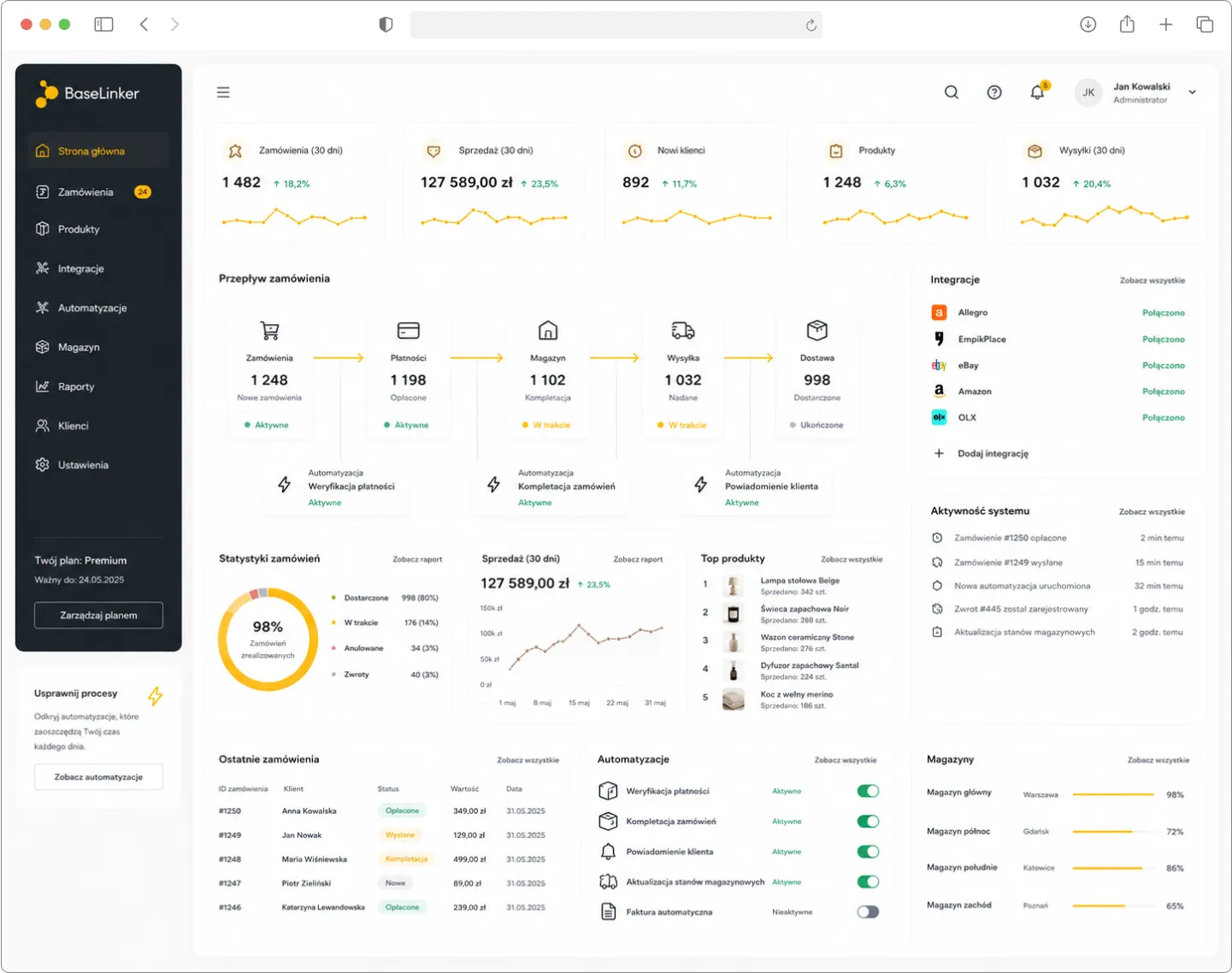Expand the Jan Kowalski account dropdown chevron
Screen dimensions: 1232x973
click(x=1193, y=92)
